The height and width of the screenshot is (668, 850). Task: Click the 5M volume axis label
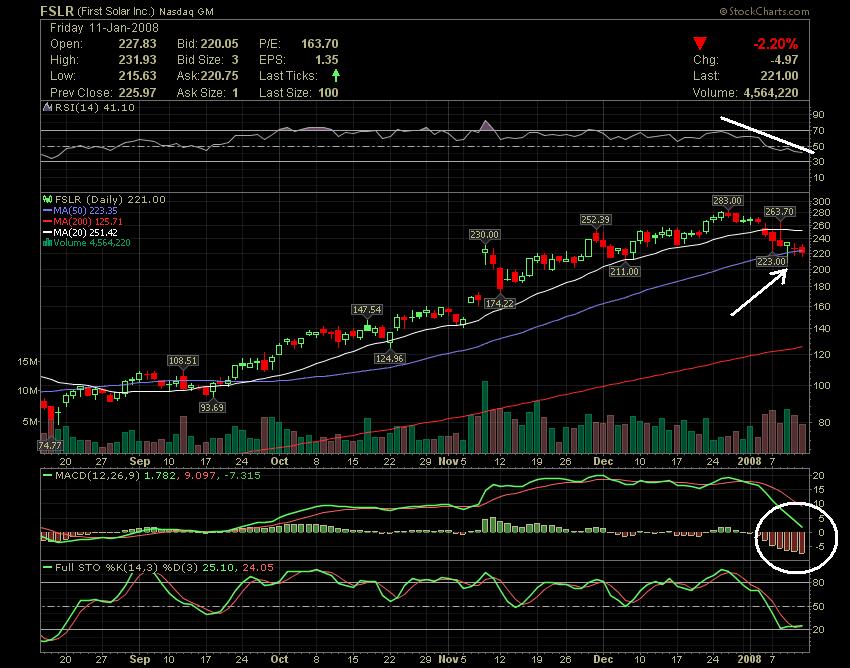pos(30,421)
